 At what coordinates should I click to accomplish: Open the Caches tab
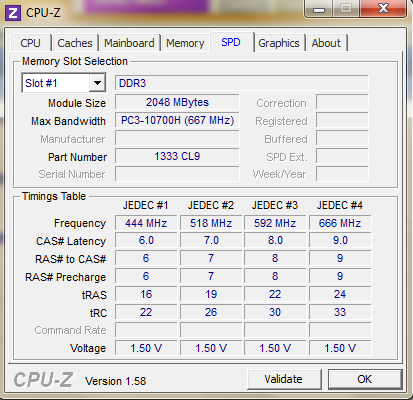75,43
